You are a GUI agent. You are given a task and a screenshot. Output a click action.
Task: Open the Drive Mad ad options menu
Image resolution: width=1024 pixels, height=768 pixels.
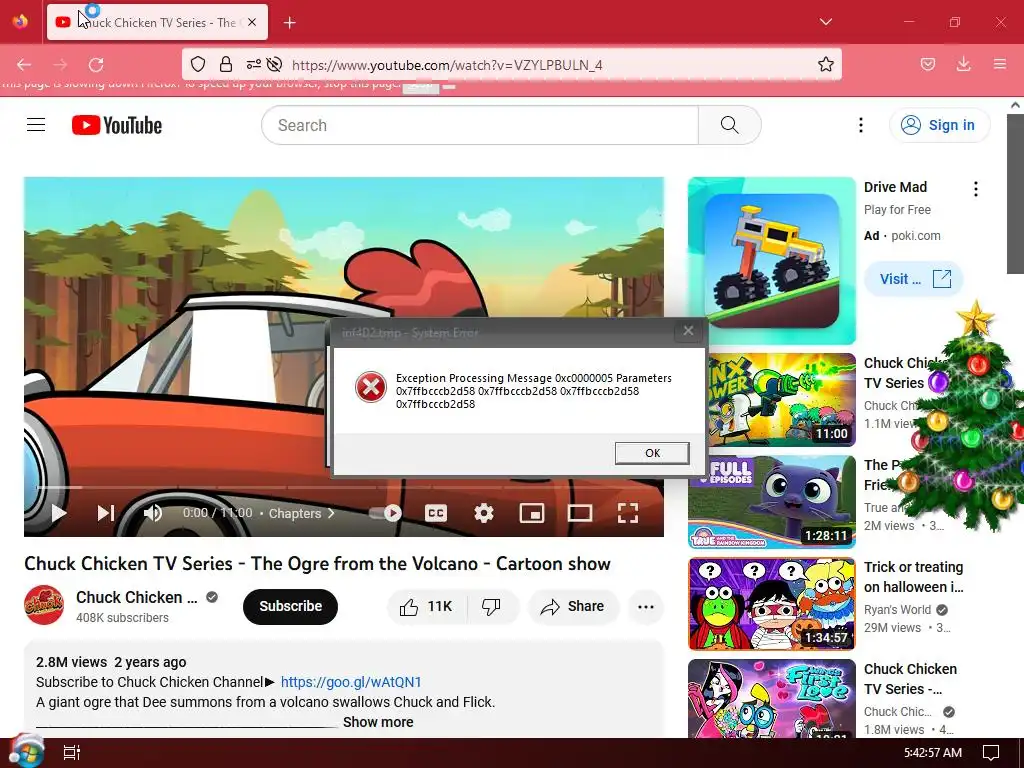click(976, 189)
